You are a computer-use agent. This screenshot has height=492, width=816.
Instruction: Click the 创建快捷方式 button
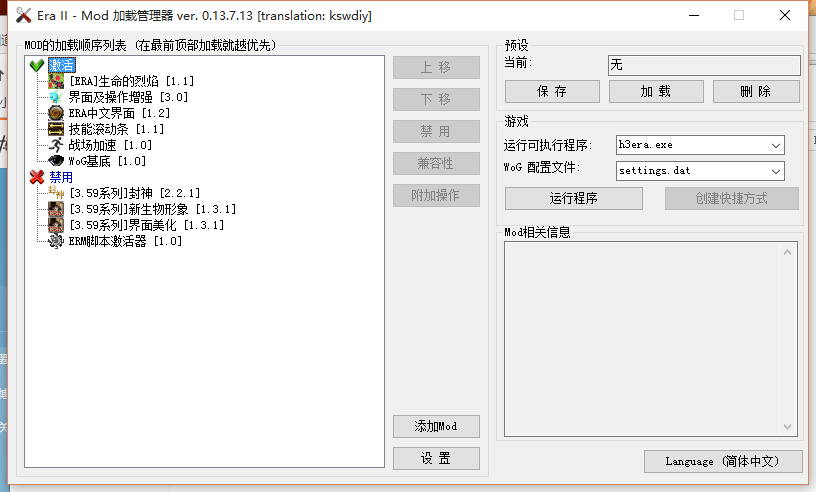coord(732,198)
